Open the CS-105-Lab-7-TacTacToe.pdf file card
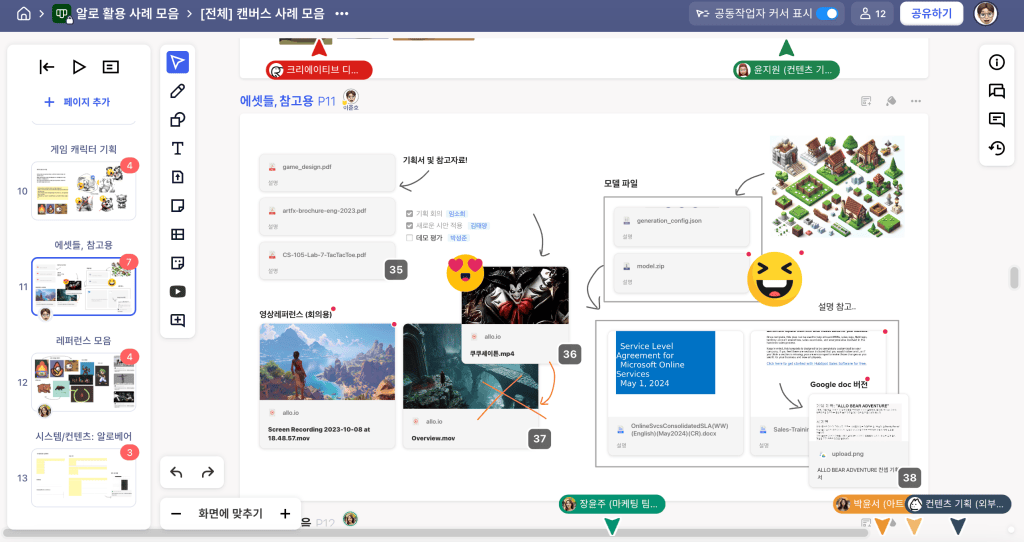Viewport: 1024px width, 542px height. click(x=327, y=261)
